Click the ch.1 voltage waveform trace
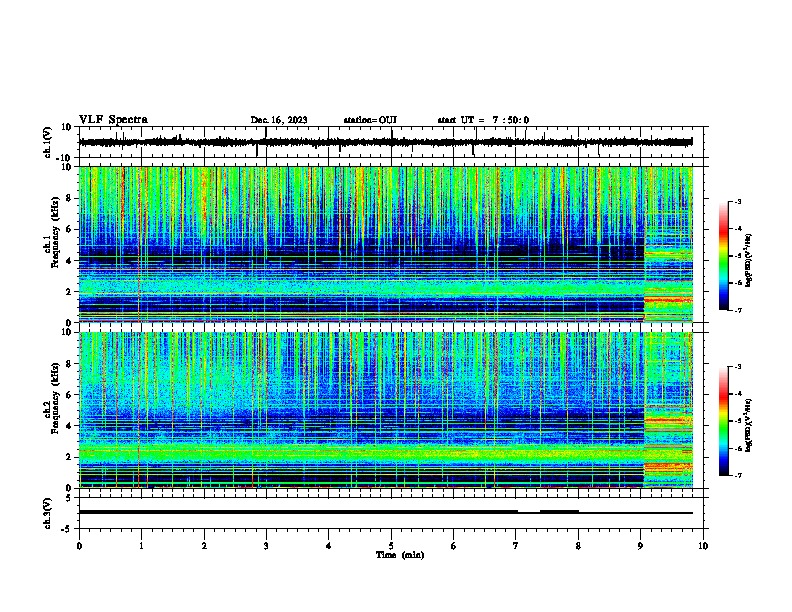Image resolution: width=792 pixels, height=612 pixels. [385, 142]
